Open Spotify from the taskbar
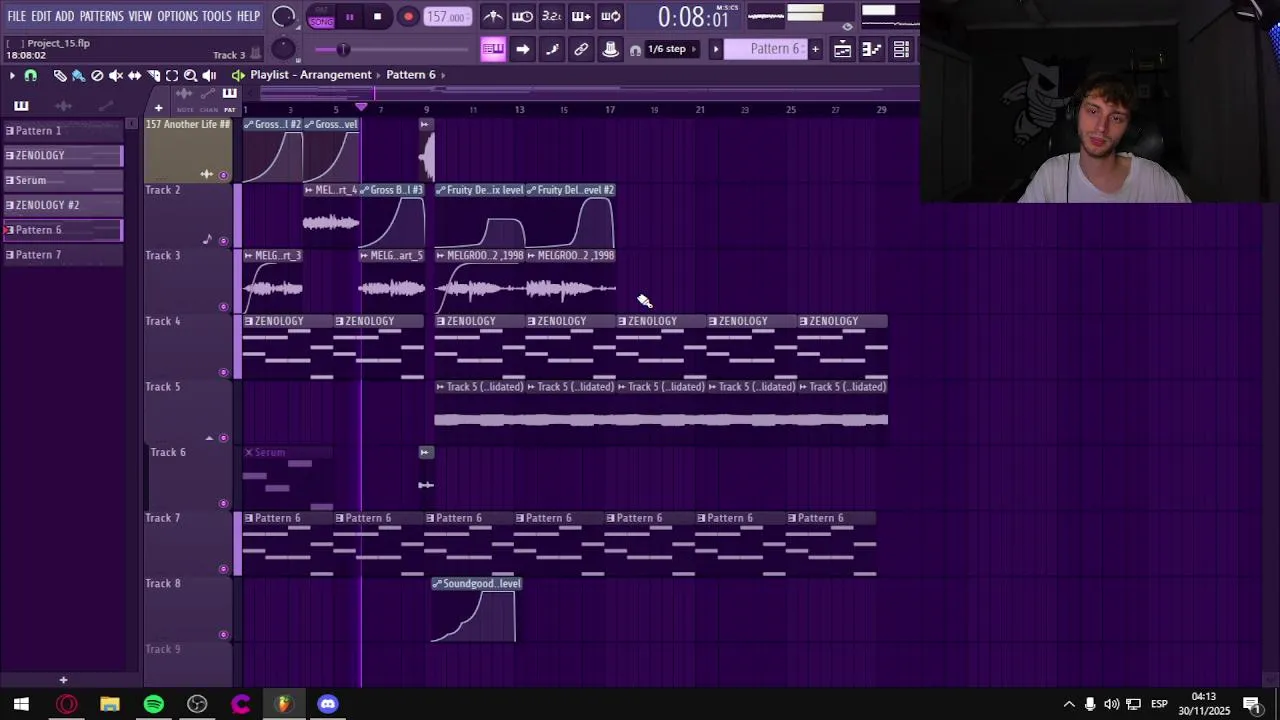Screen dimensions: 1280x720 153,704
